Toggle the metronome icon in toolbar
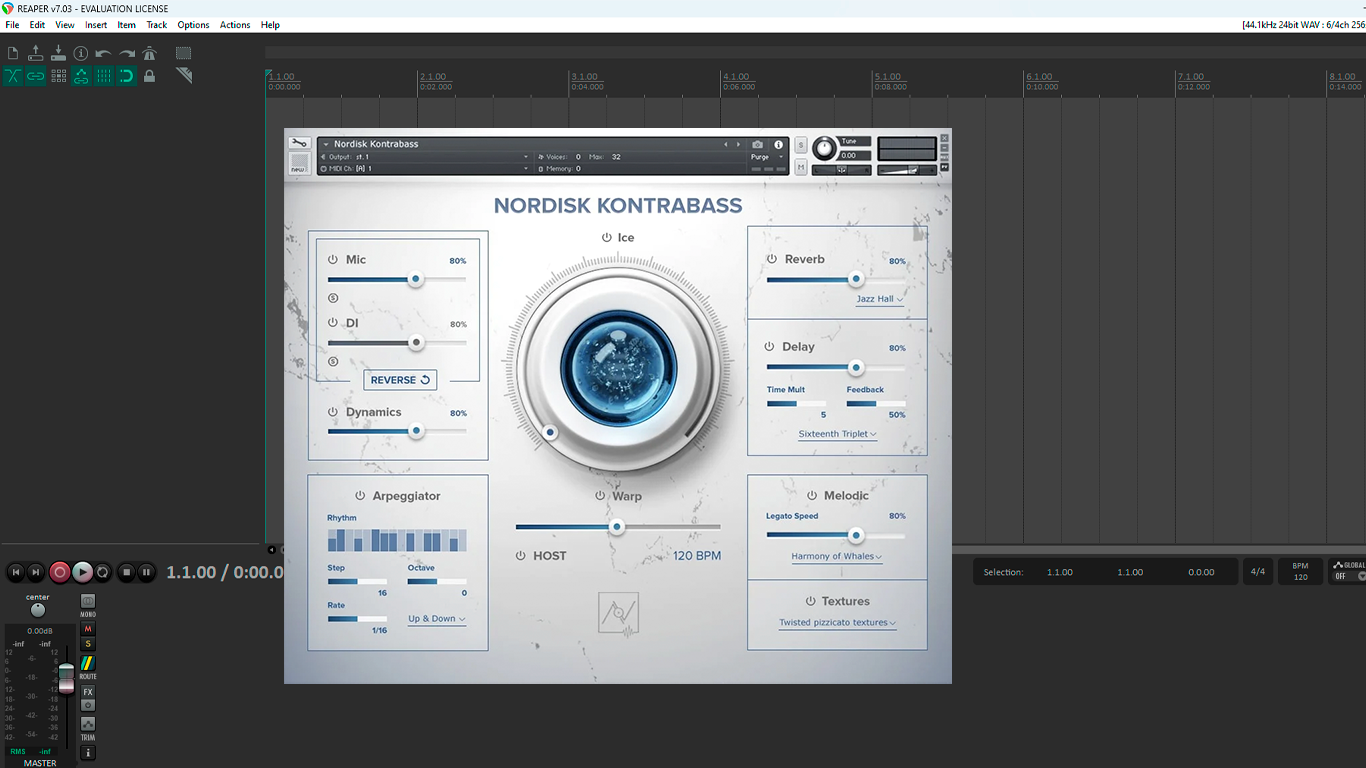Image resolution: width=1366 pixels, height=768 pixels. click(150, 53)
